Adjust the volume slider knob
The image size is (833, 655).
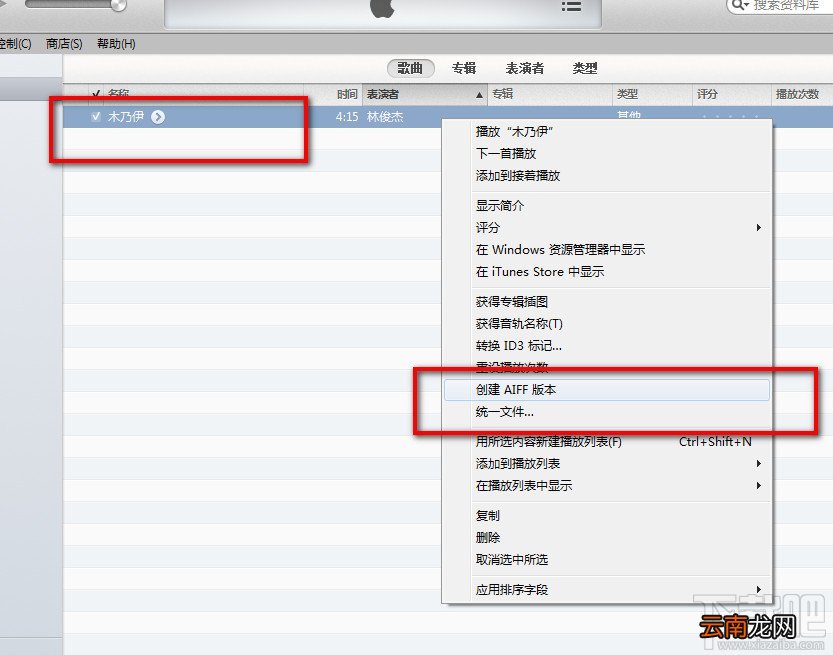[118, 5]
